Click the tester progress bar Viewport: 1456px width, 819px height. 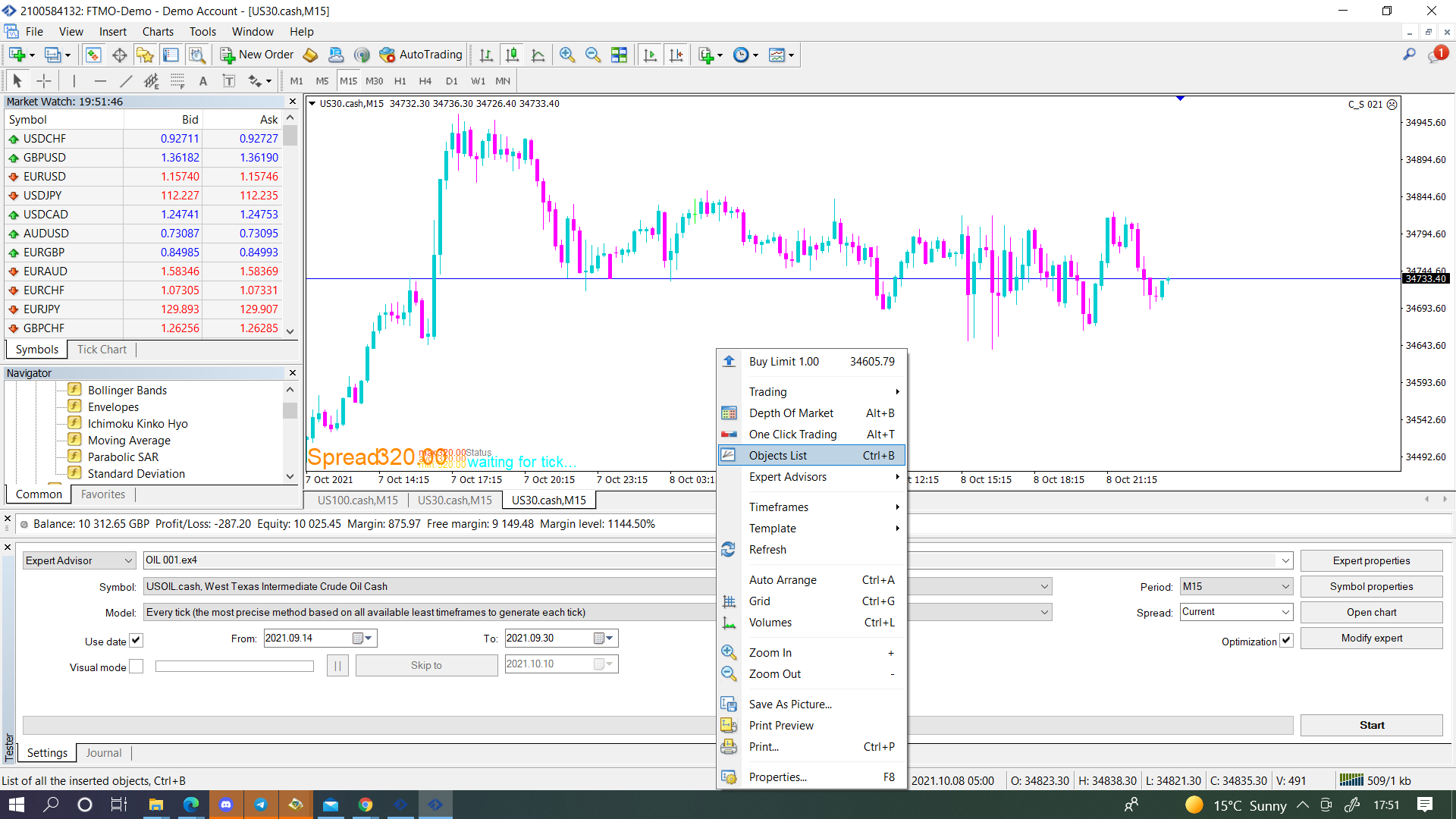pos(658,725)
